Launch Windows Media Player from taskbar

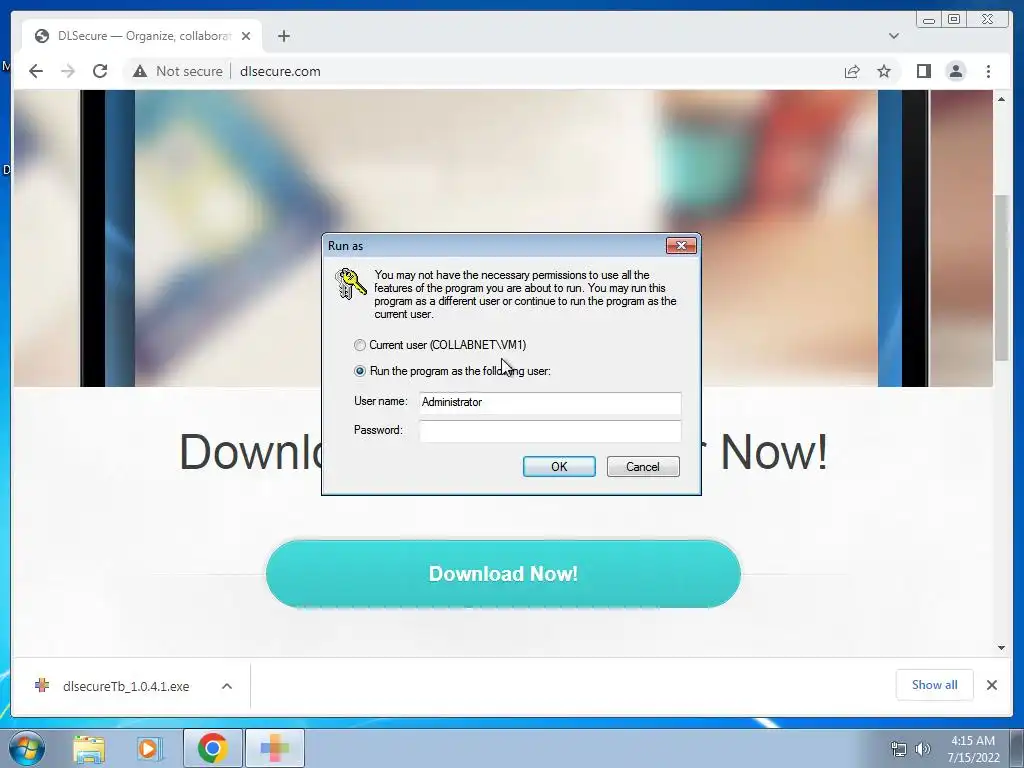point(149,748)
